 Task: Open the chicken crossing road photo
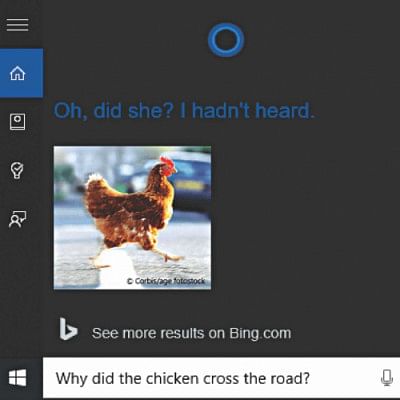tap(132, 218)
